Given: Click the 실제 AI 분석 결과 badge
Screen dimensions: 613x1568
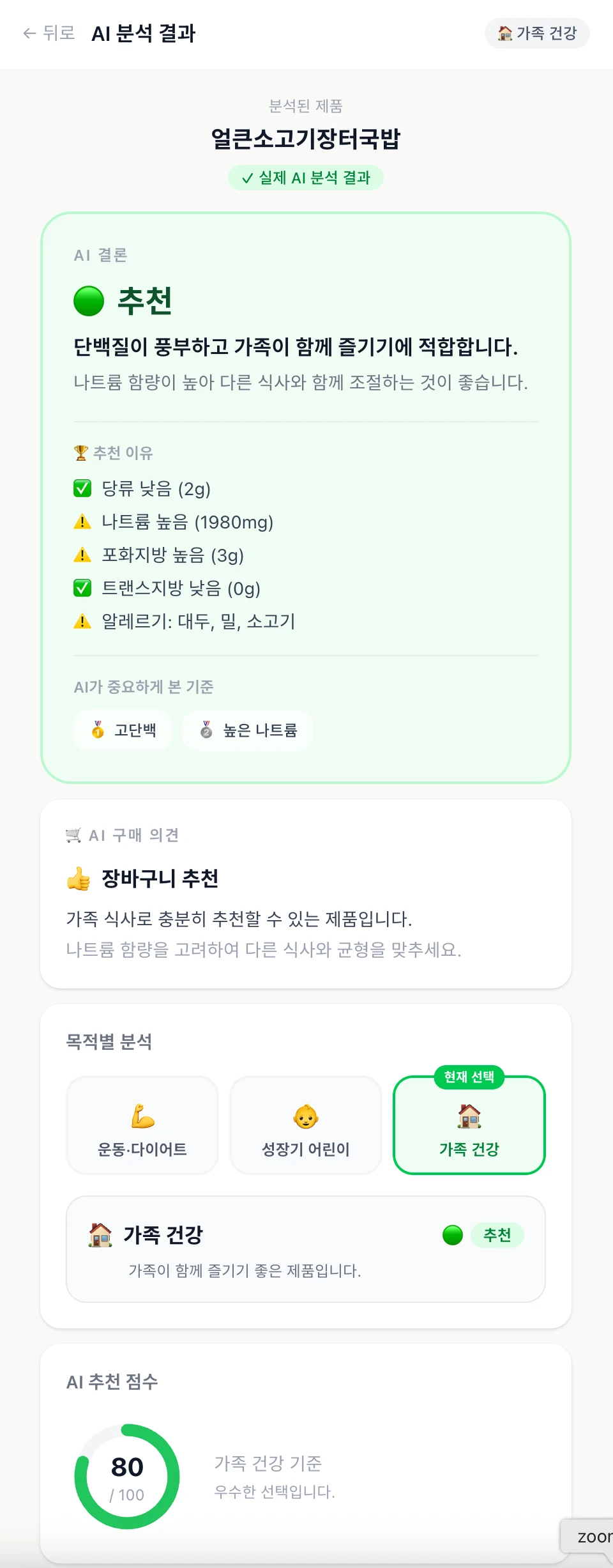Looking at the screenshot, I should click(x=306, y=178).
